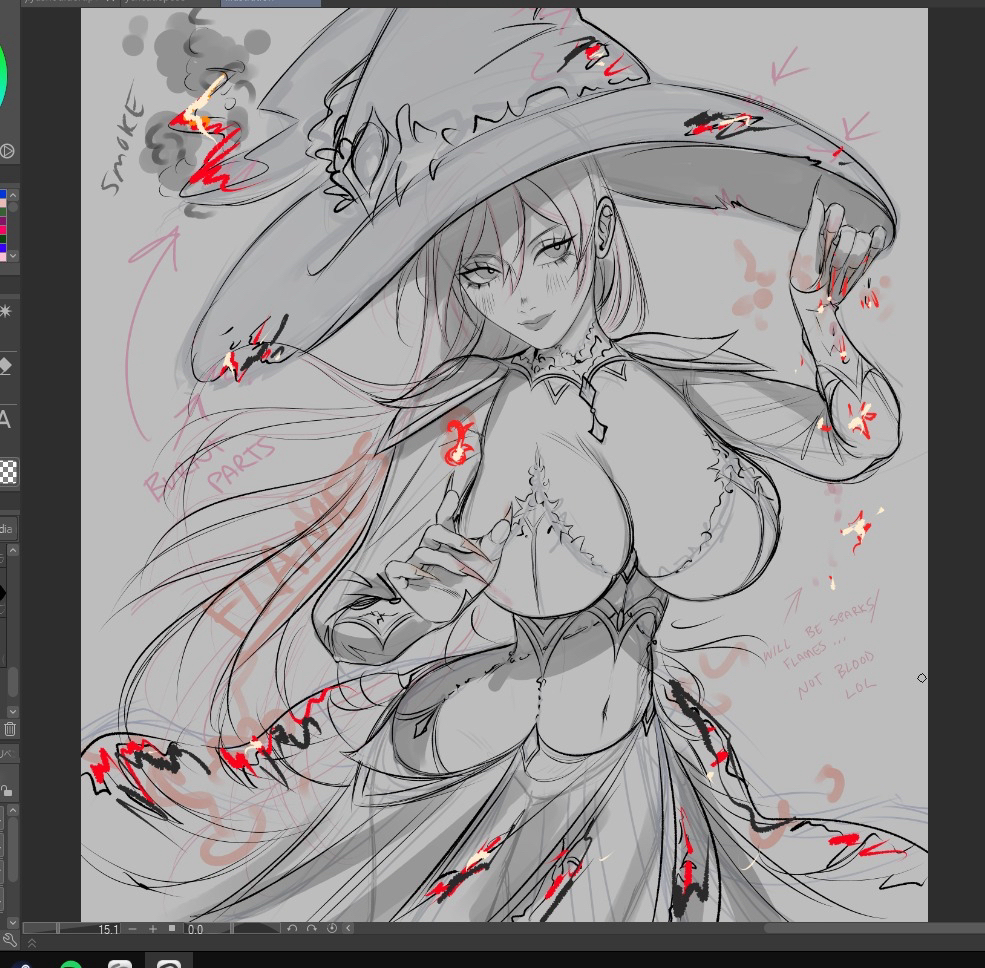Click the wrench settings icon
The height and width of the screenshot is (968, 985).
click(9, 940)
